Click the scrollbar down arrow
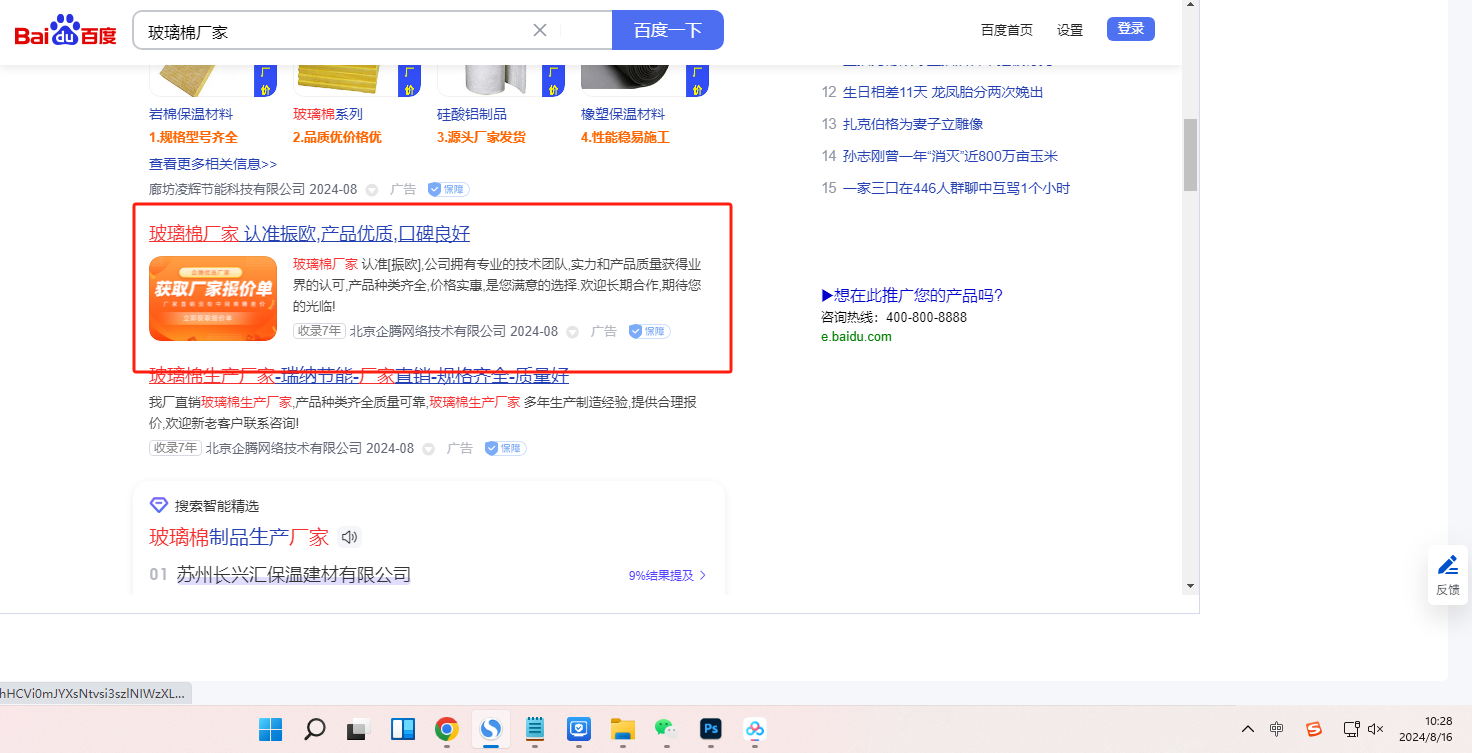Image resolution: width=1472 pixels, height=753 pixels. [x=1190, y=585]
